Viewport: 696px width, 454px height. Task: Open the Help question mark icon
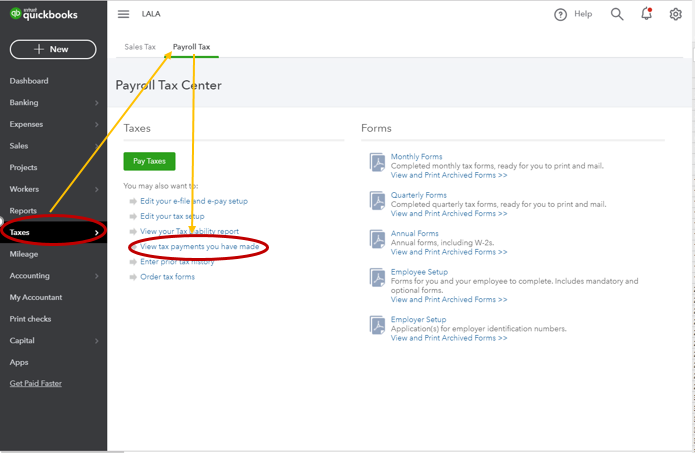(x=560, y=15)
